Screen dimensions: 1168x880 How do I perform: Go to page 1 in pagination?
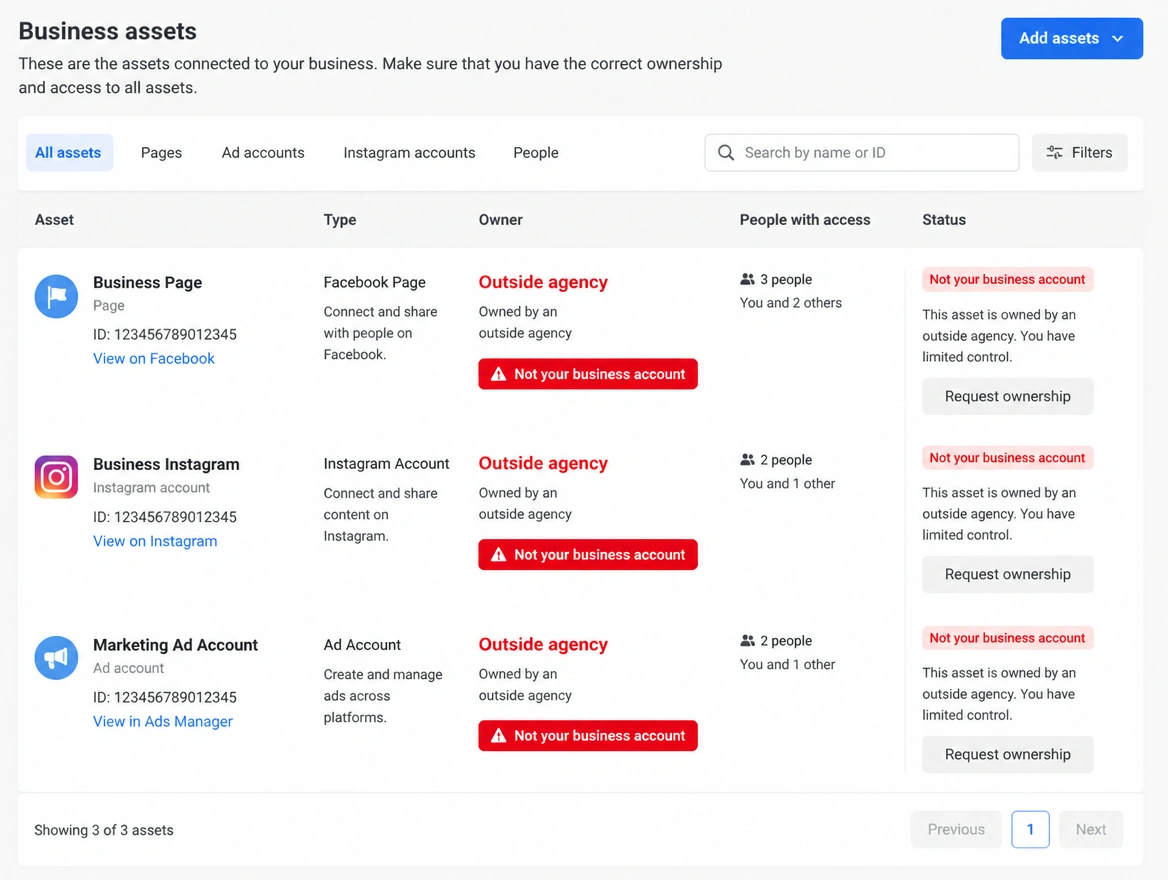click(x=1030, y=829)
